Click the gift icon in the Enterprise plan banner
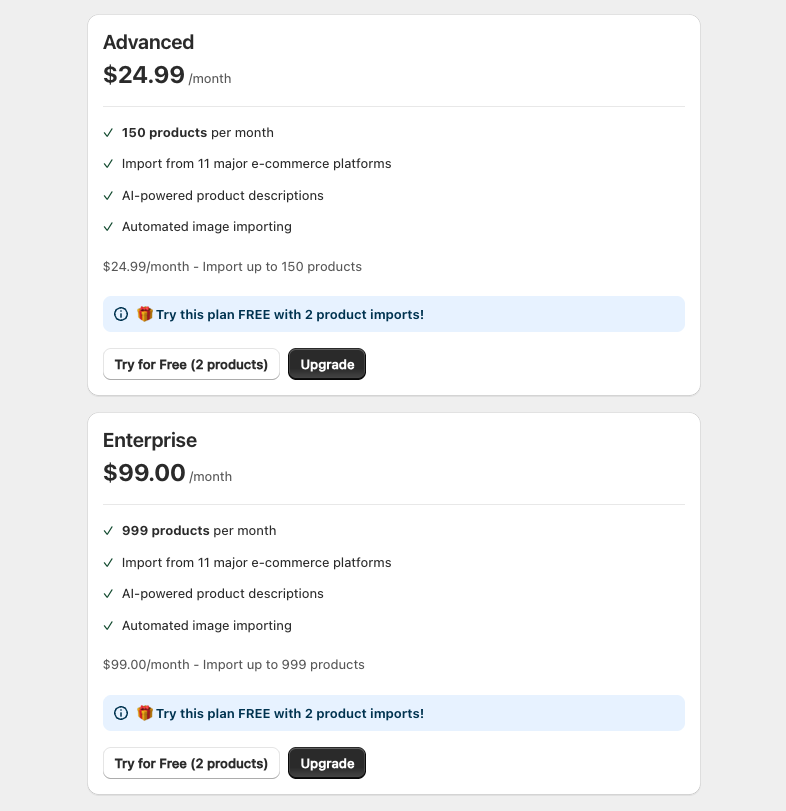The height and width of the screenshot is (811, 786). (x=143, y=712)
